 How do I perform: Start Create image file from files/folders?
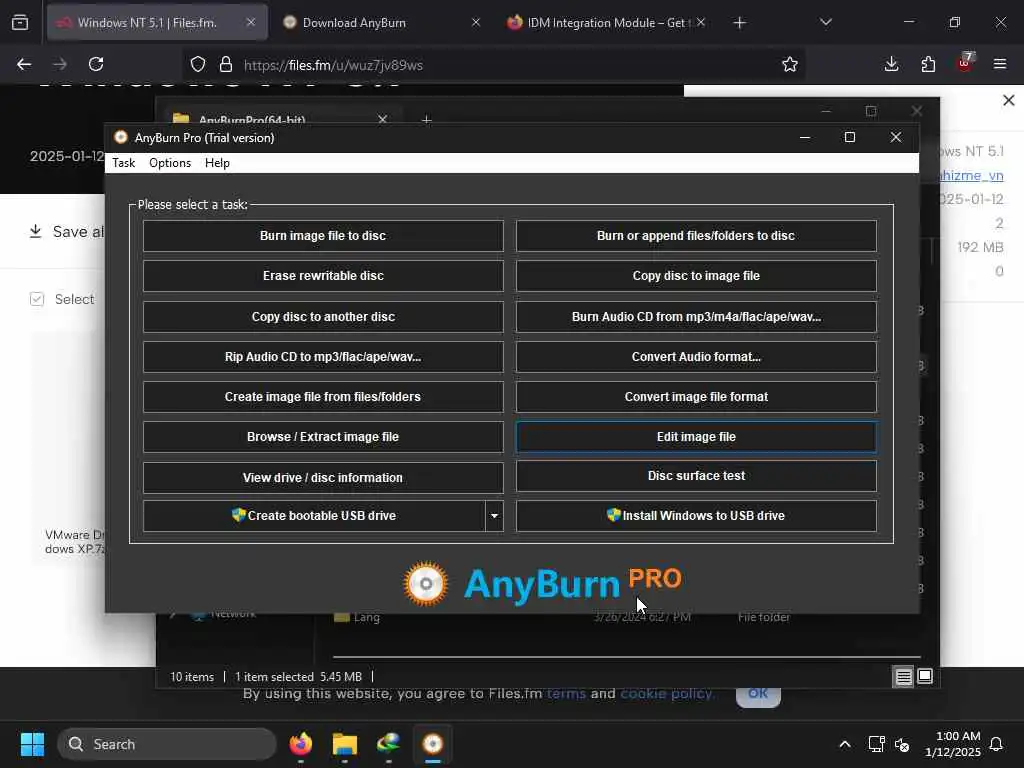tap(323, 396)
